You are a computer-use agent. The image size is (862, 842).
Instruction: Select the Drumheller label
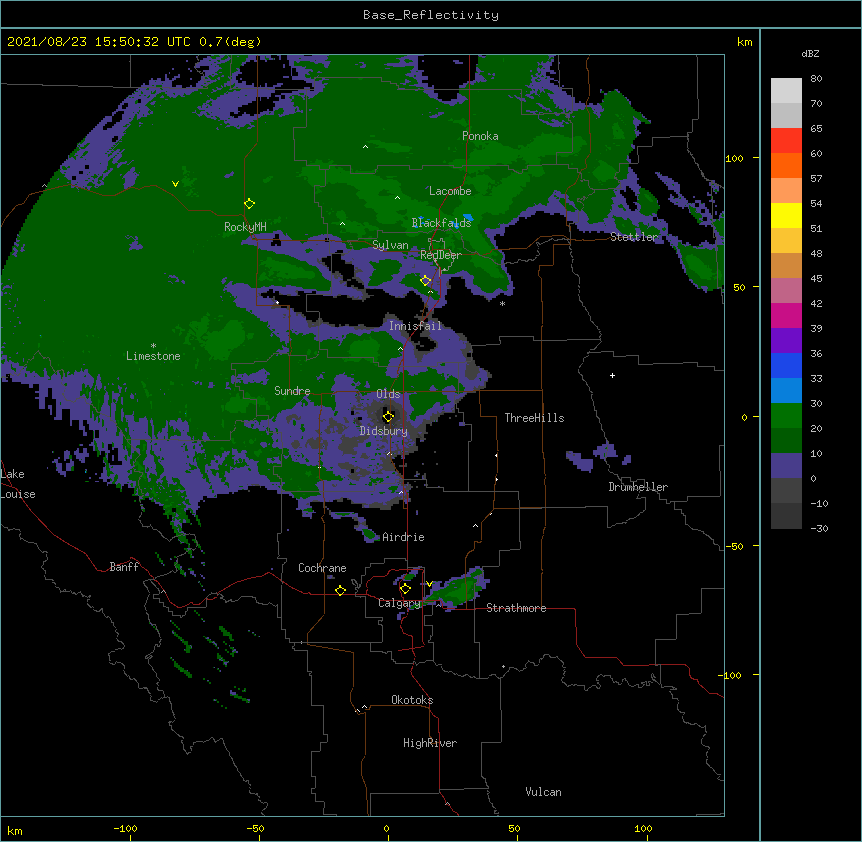coord(638,487)
